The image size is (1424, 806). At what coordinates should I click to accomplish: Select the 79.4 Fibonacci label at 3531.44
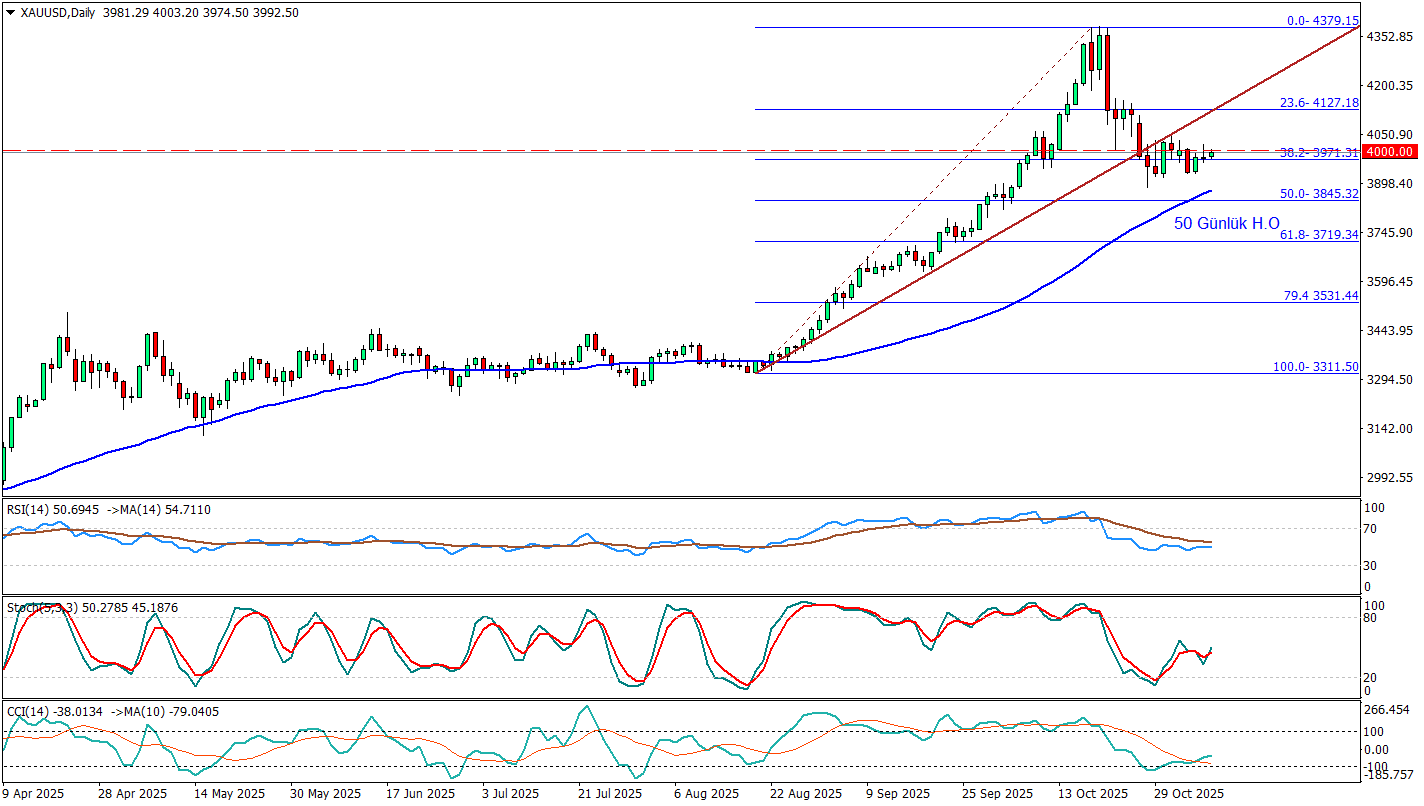pos(1320,296)
